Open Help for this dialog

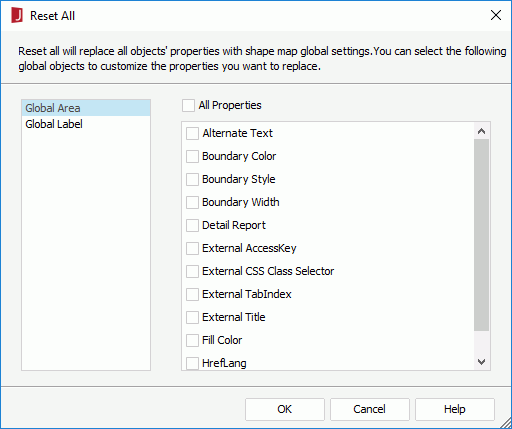tap(455, 409)
